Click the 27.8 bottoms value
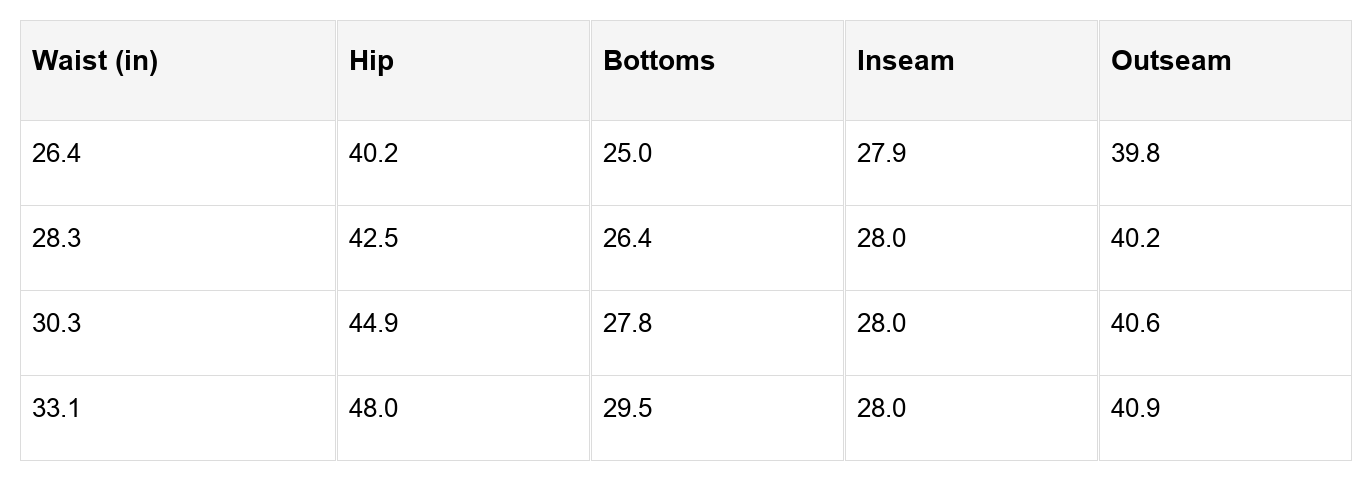Screen dimensions: 1371x480 (x=627, y=324)
